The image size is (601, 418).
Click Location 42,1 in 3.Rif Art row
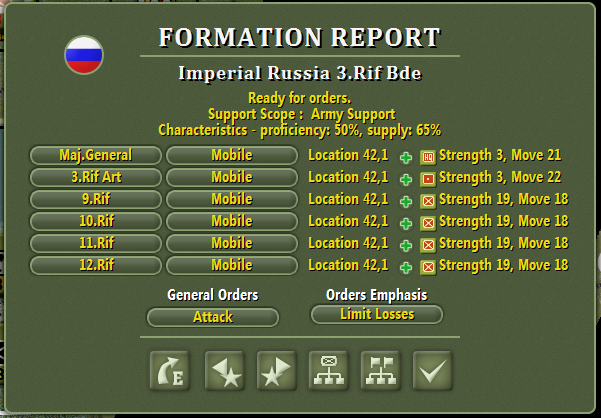pos(348,177)
